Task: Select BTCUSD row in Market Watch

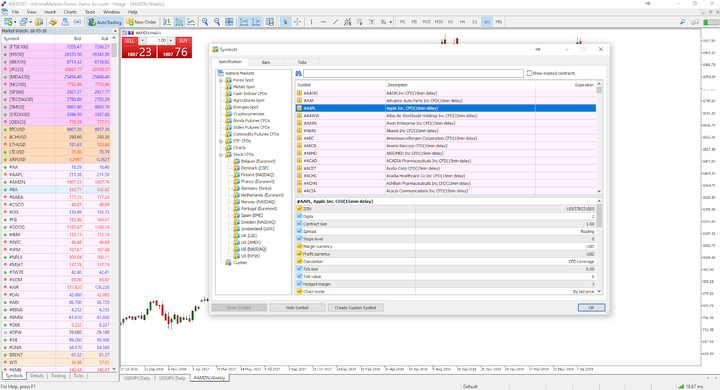Action: point(57,130)
